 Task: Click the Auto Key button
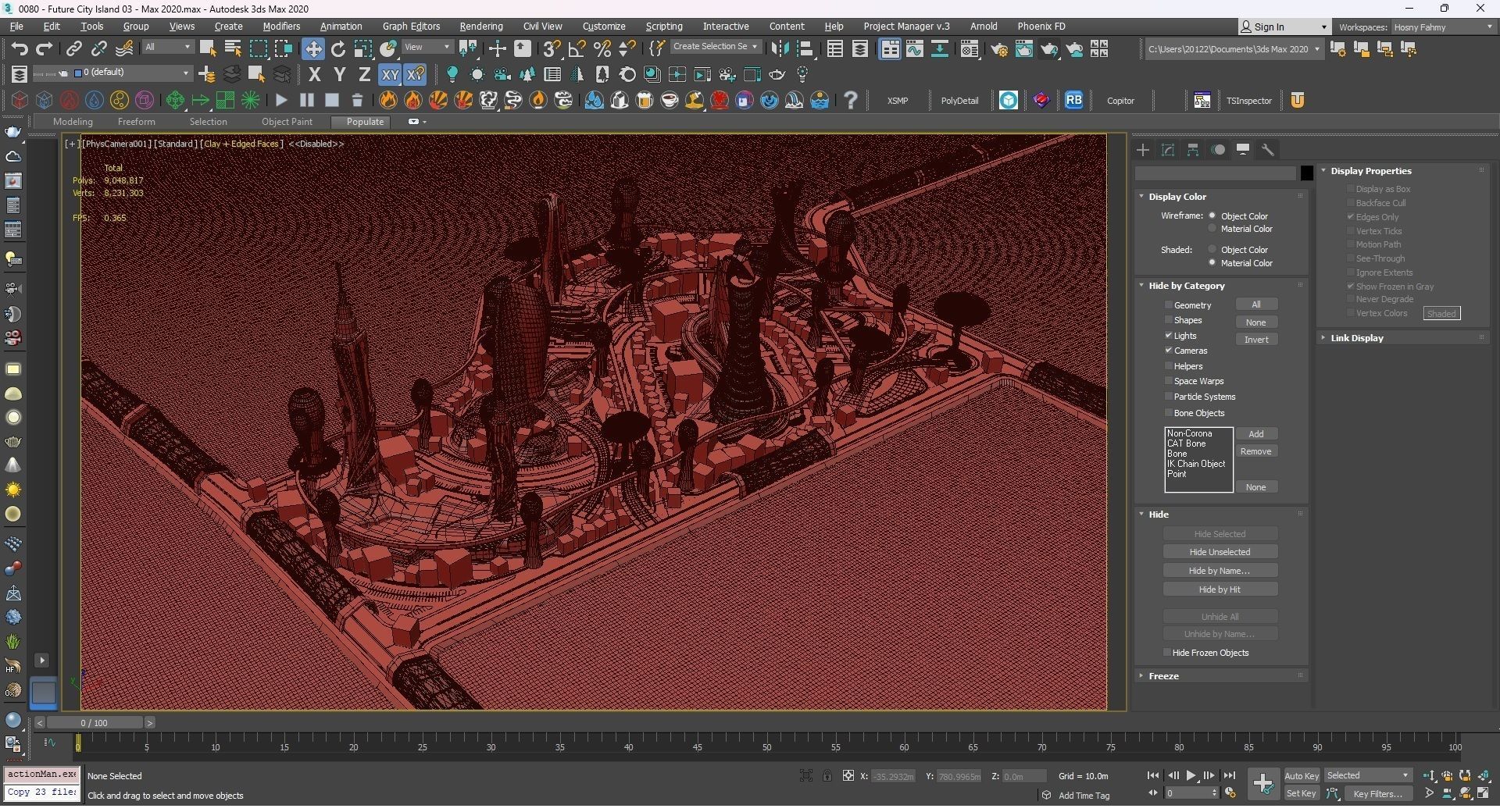tap(1302, 775)
